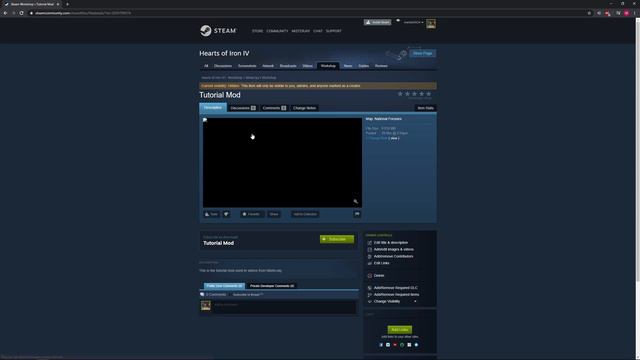Expand the Change Visibility dropdown
The width and height of the screenshot is (640, 360).
392,302
